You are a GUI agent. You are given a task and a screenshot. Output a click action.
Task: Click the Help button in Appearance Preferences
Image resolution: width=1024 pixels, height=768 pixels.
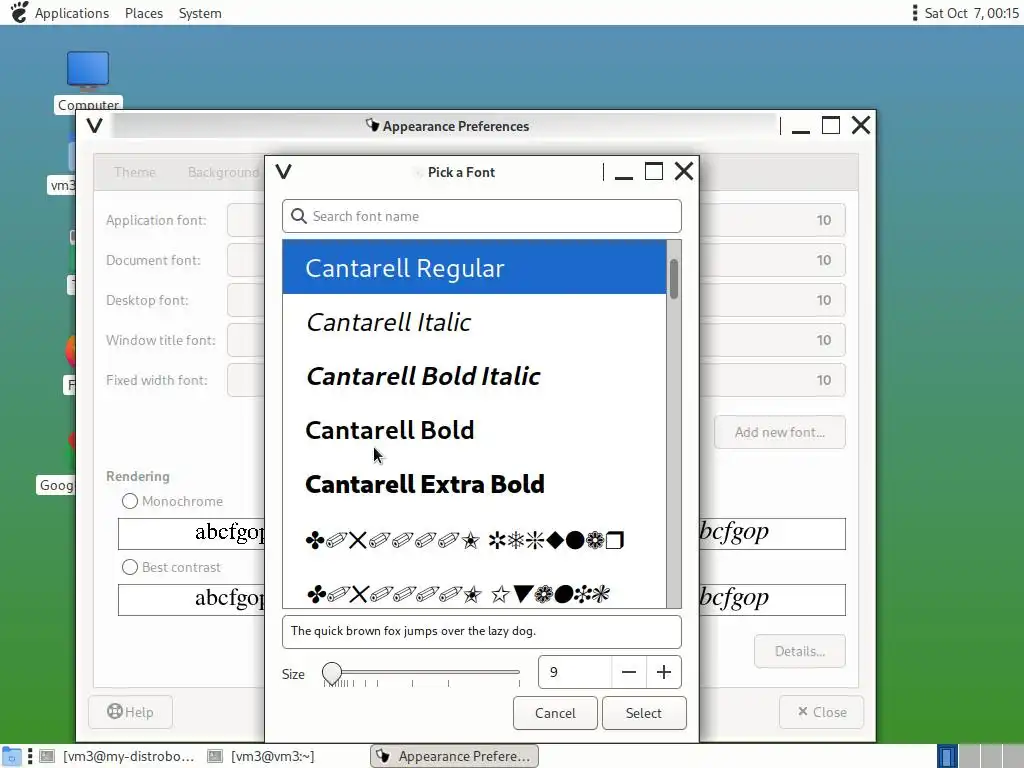(131, 712)
